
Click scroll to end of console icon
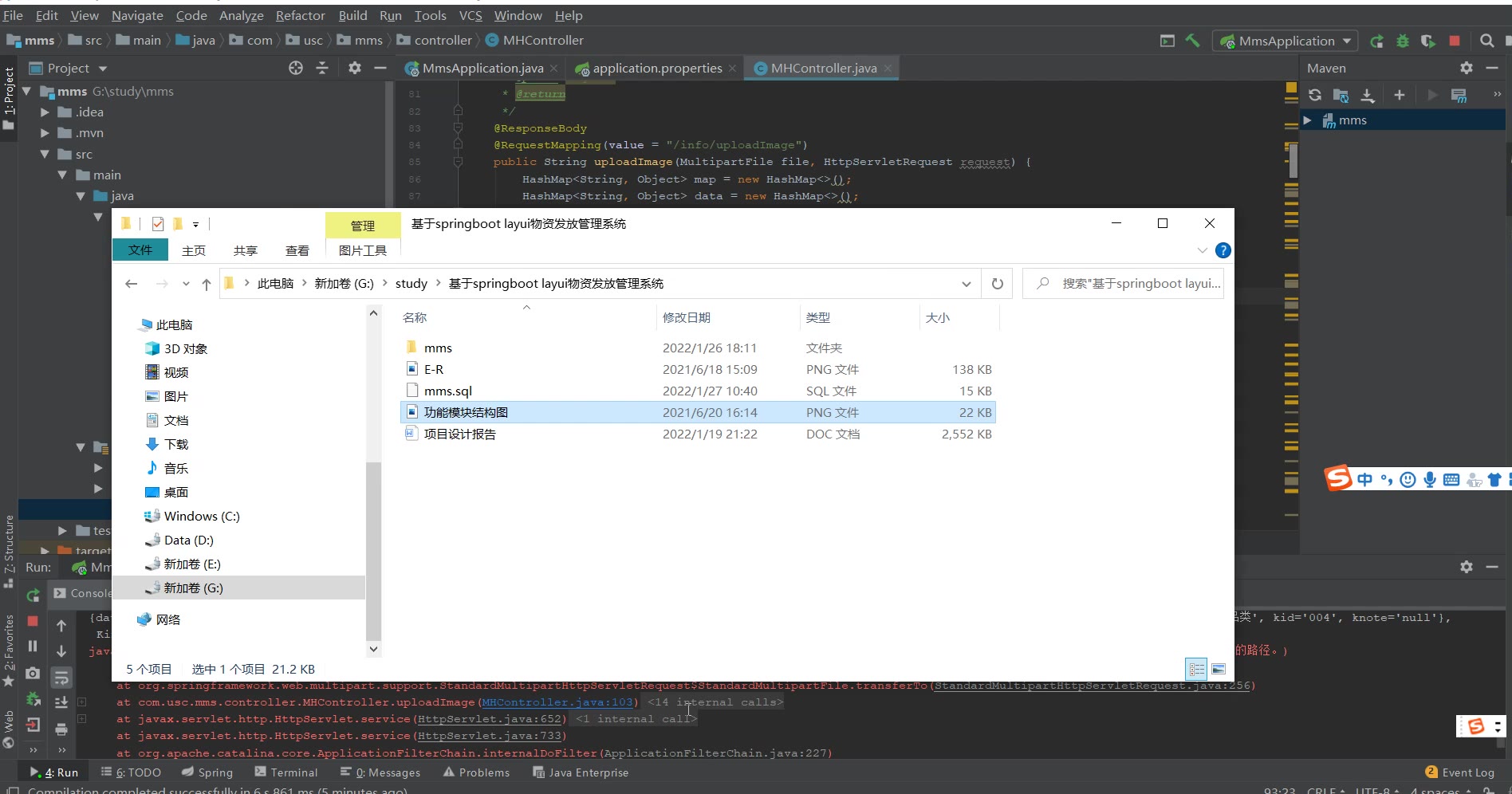click(x=61, y=702)
